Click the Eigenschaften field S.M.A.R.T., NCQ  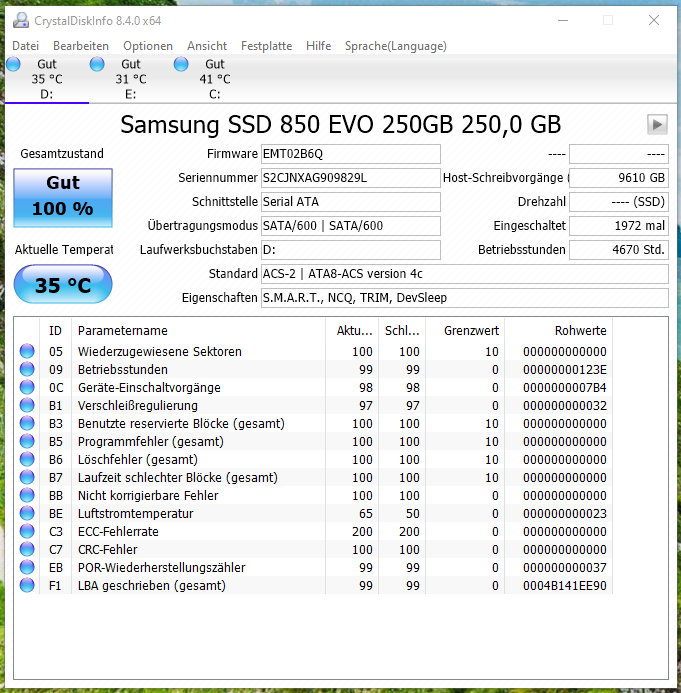464,298
